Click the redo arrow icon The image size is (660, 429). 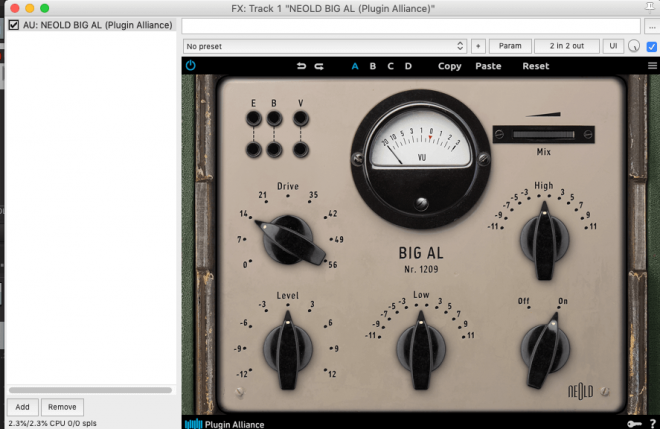point(319,66)
